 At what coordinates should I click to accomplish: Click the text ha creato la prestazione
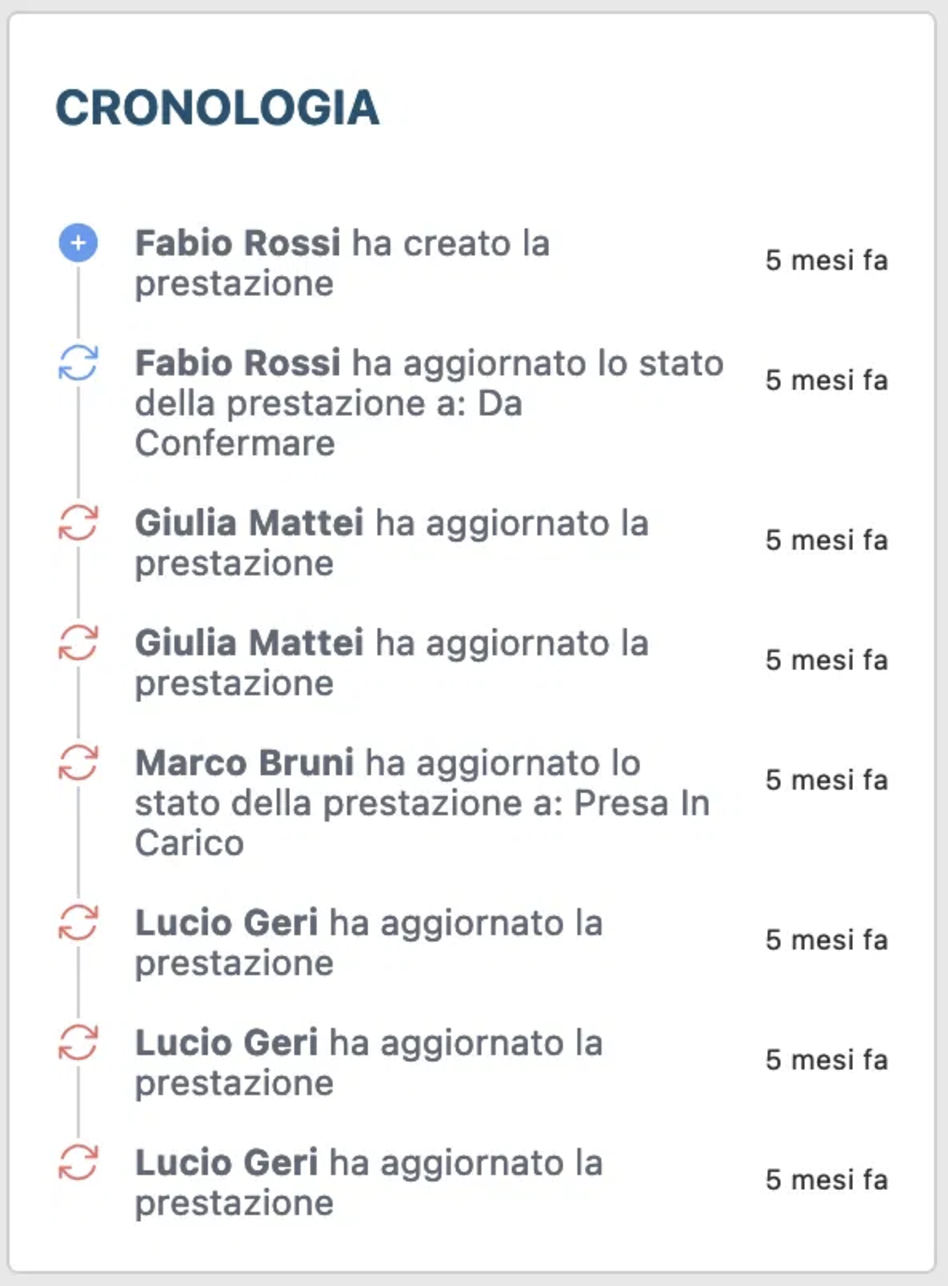tap(343, 263)
